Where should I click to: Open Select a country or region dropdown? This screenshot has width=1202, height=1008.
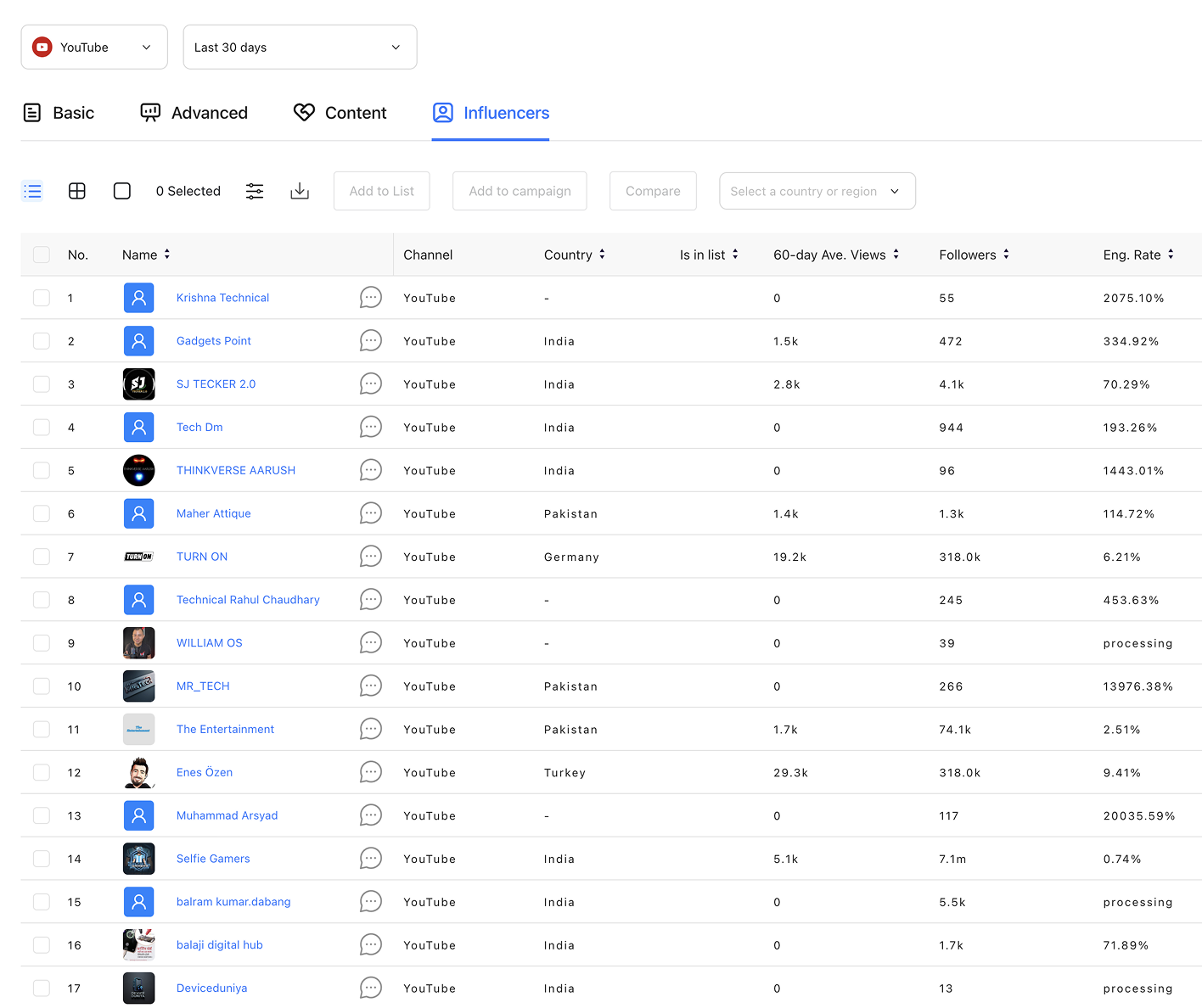tap(817, 191)
